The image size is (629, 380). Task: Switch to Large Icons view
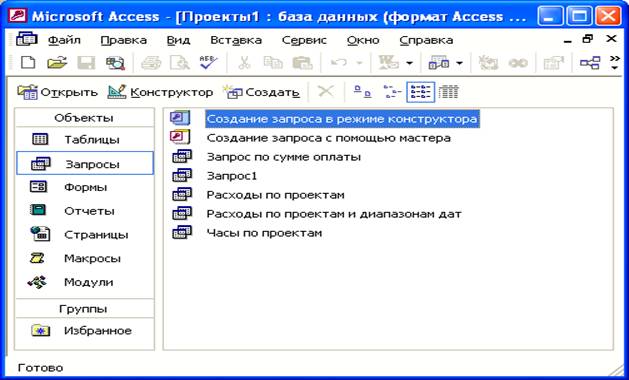pos(362,92)
